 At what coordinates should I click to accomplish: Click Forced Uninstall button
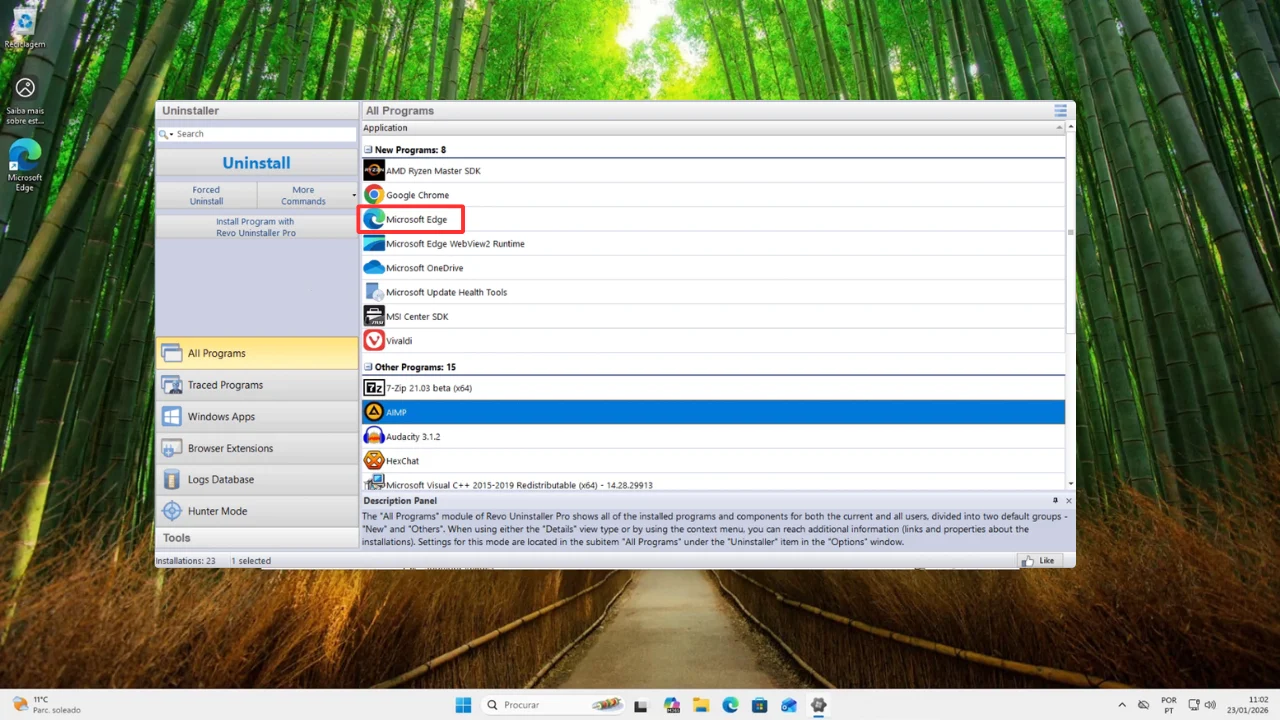click(x=206, y=195)
